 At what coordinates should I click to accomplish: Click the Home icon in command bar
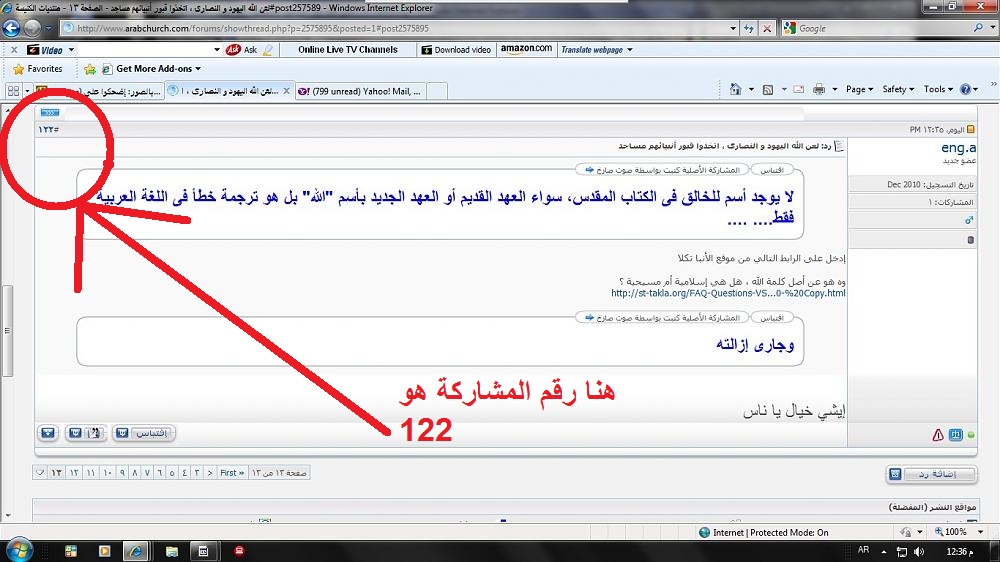click(736, 89)
